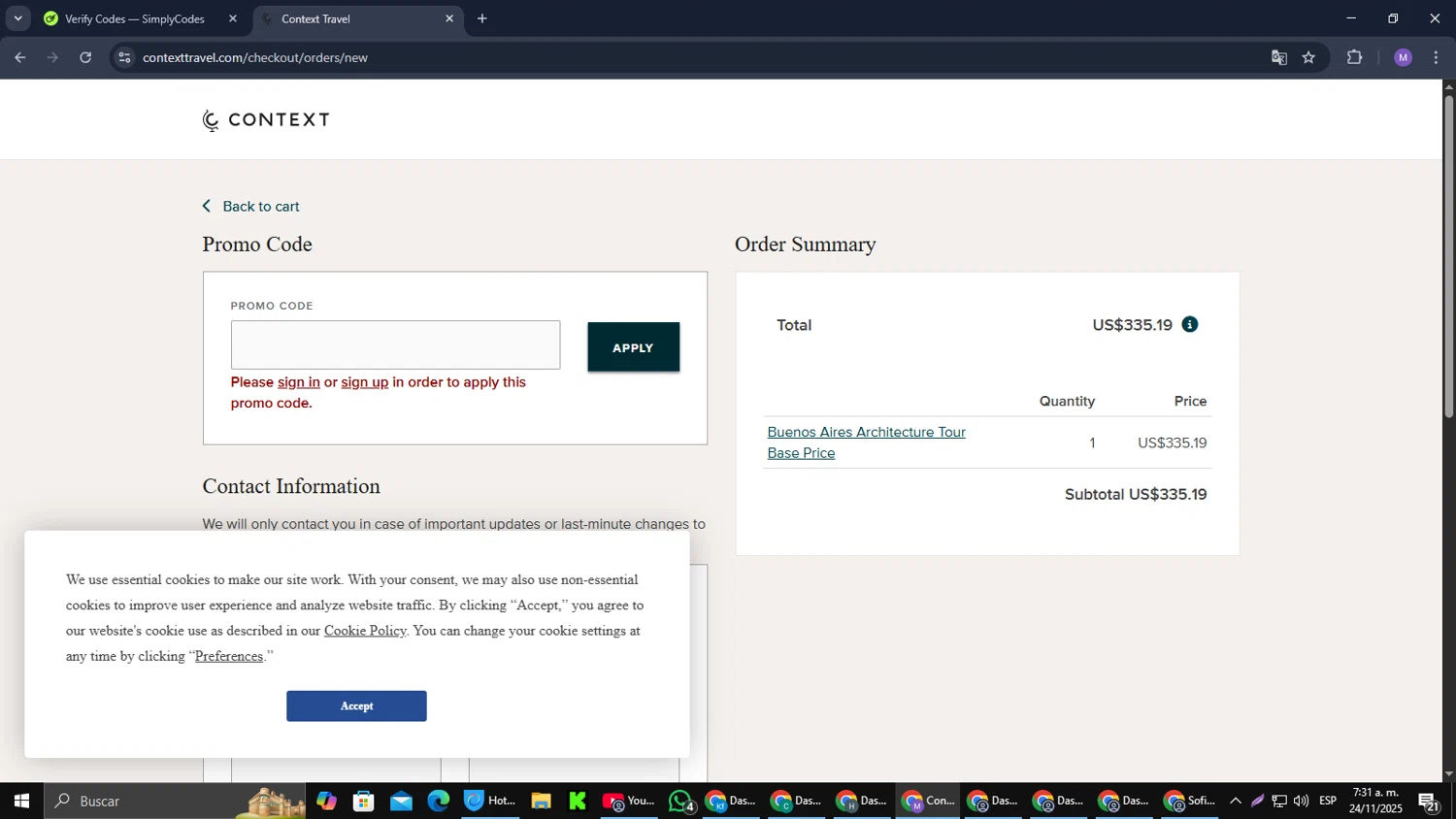Open the volume control in tray
Viewport: 1456px width, 819px height.
click(x=1301, y=801)
